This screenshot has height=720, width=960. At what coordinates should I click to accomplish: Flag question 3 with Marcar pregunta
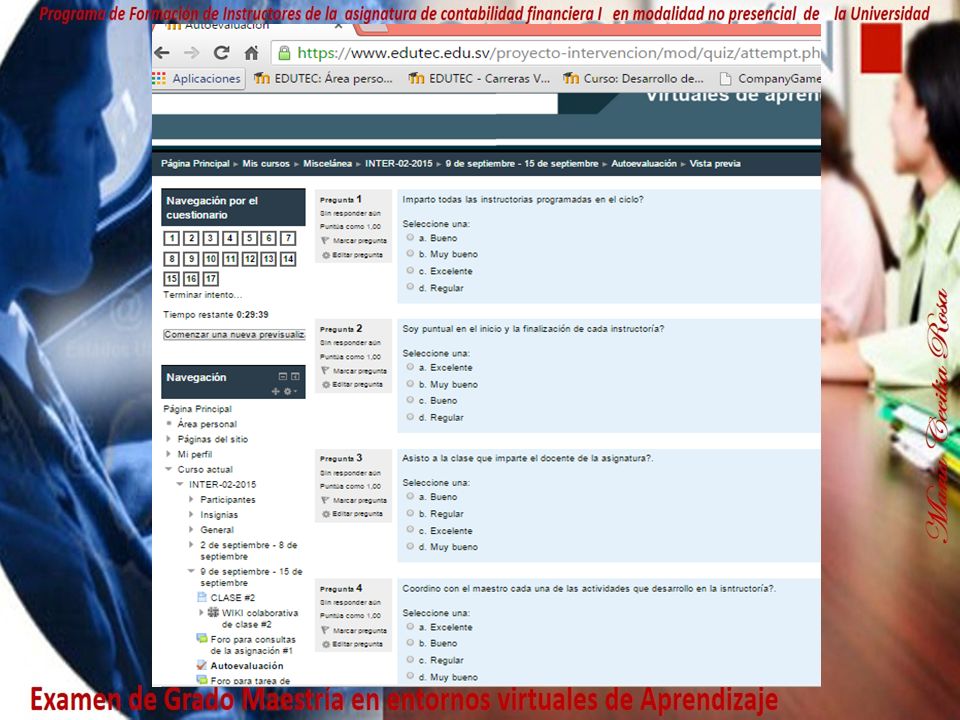[x=354, y=500]
